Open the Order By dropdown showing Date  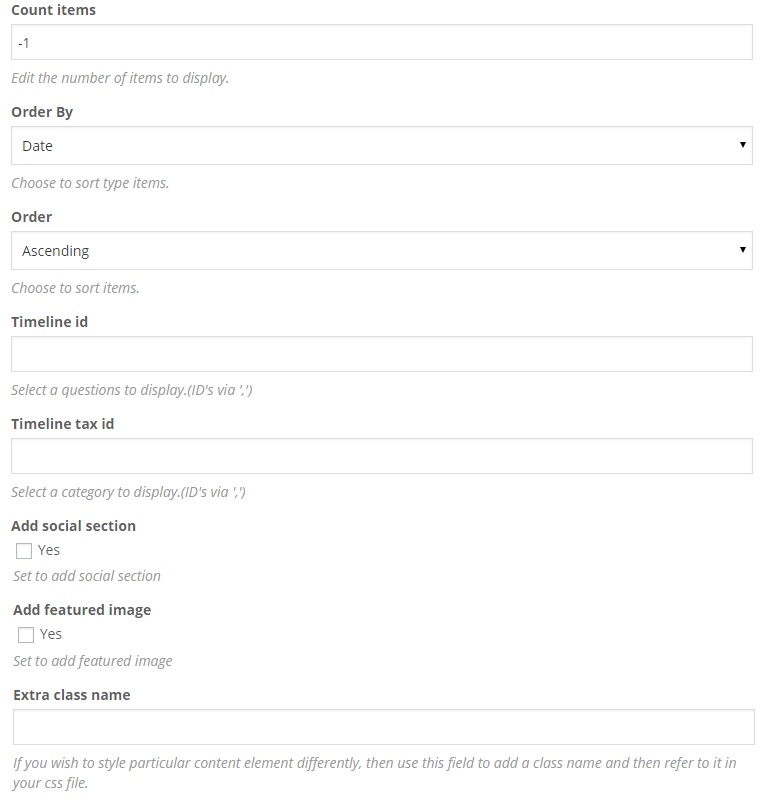381,146
